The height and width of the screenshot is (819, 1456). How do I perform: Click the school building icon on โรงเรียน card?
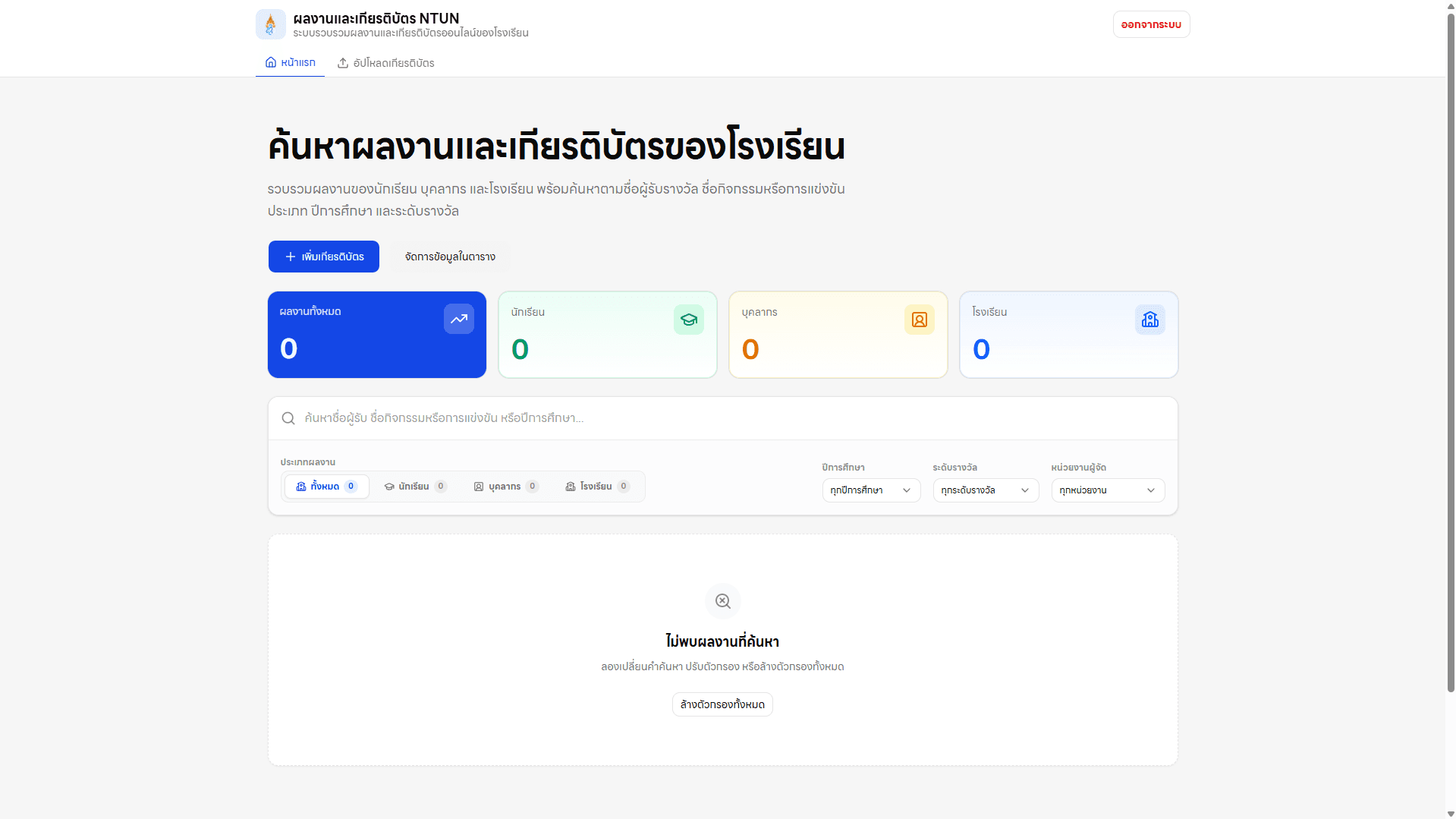tap(1150, 320)
